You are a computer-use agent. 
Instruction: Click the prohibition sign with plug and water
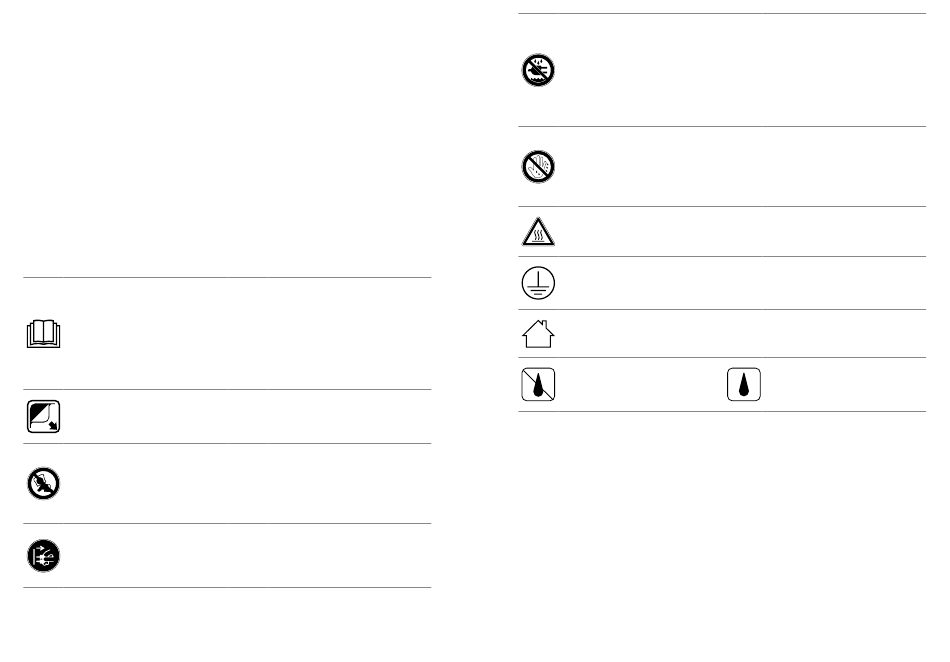point(538,70)
